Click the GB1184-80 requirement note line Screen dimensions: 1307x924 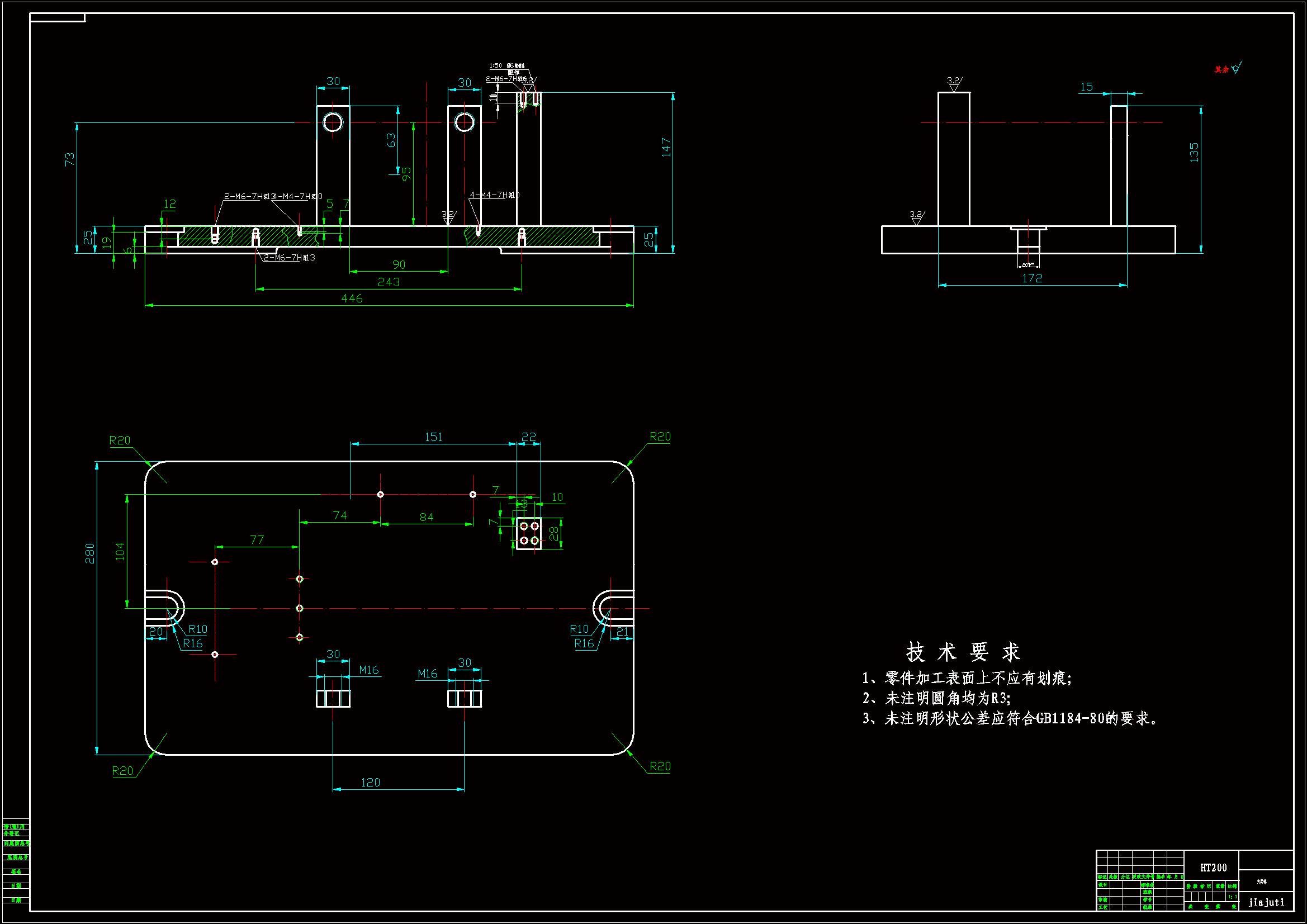click(x=1010, y=718)
